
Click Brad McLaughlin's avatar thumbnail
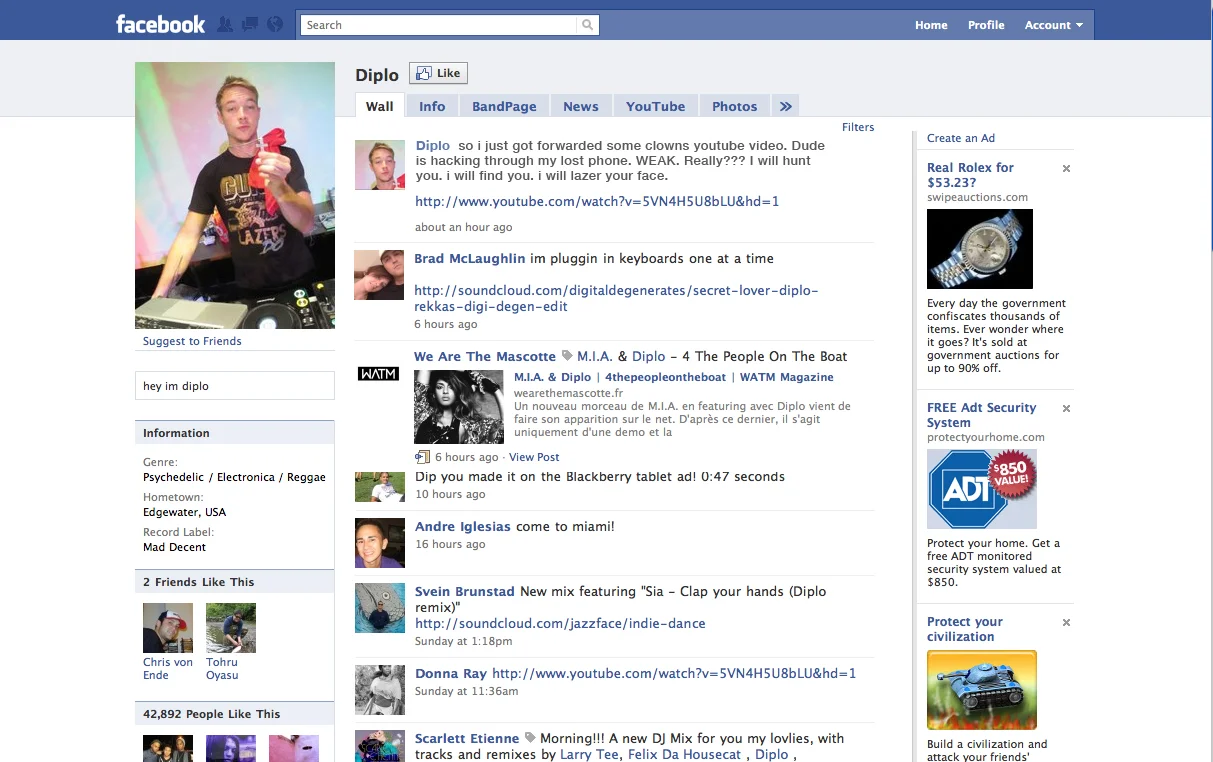[x=380, y=275]
